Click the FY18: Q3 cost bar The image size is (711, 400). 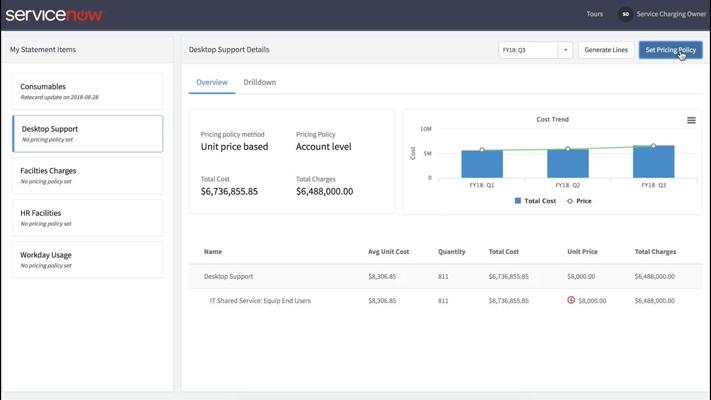tap(653, 162)
